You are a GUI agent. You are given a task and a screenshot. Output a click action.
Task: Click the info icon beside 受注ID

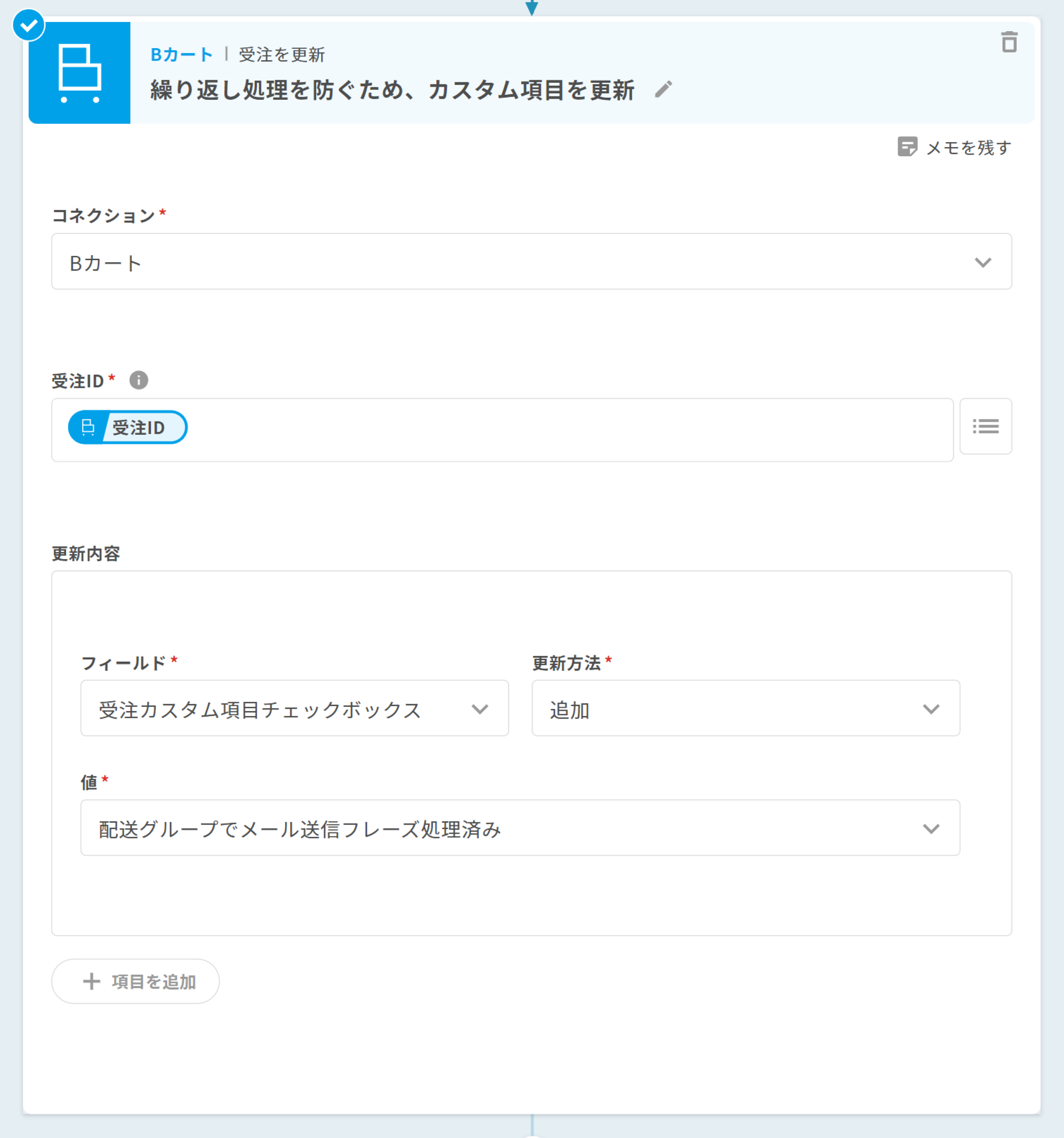tap(138, 380)
